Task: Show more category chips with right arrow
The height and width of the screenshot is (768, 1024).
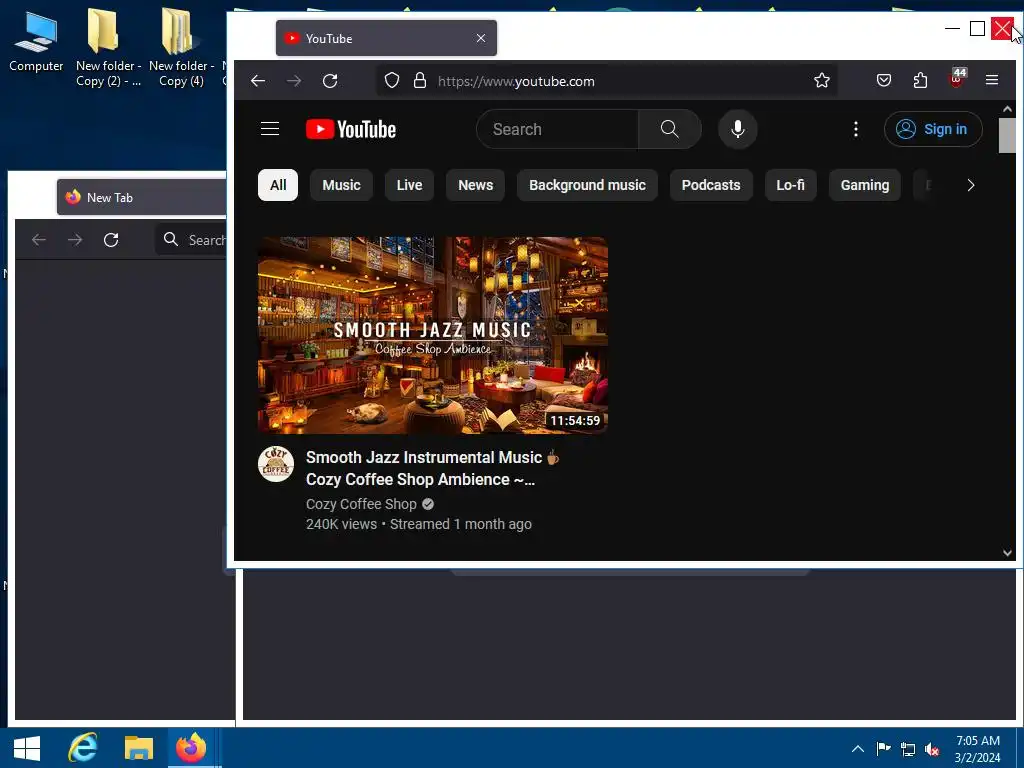Action: [x=970, y=185]
